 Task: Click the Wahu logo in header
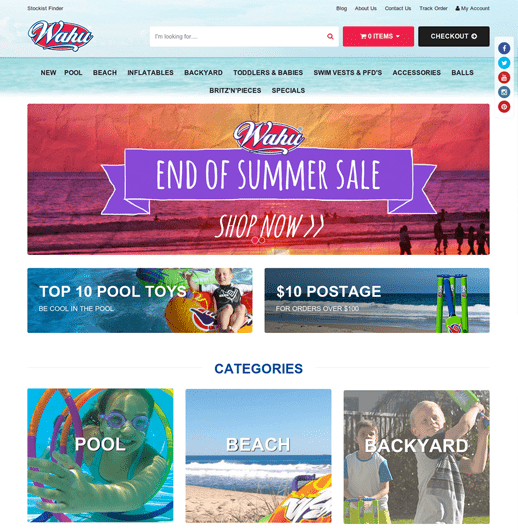tap(60, 36)
